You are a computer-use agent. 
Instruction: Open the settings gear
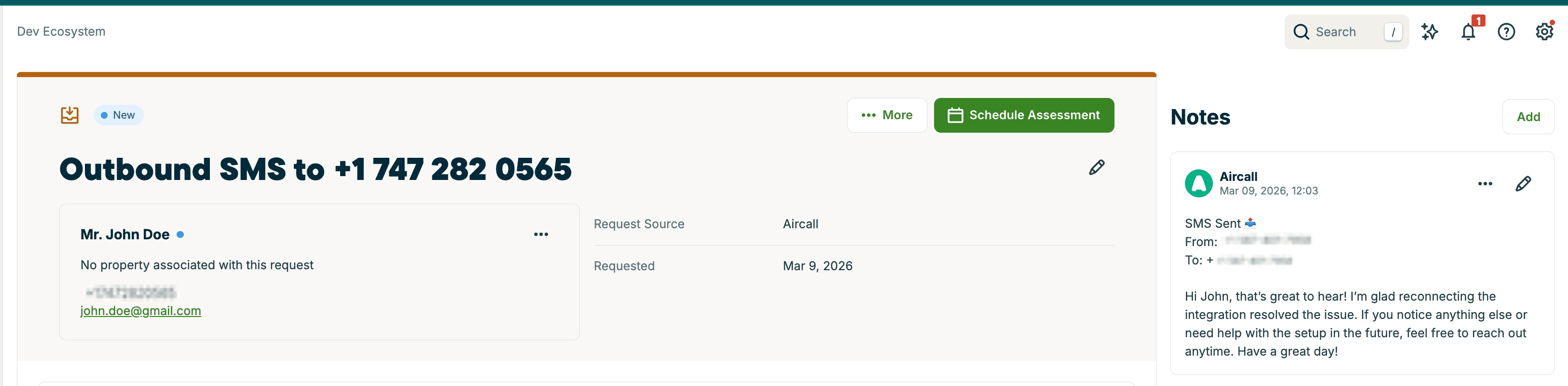(1544, 32)
